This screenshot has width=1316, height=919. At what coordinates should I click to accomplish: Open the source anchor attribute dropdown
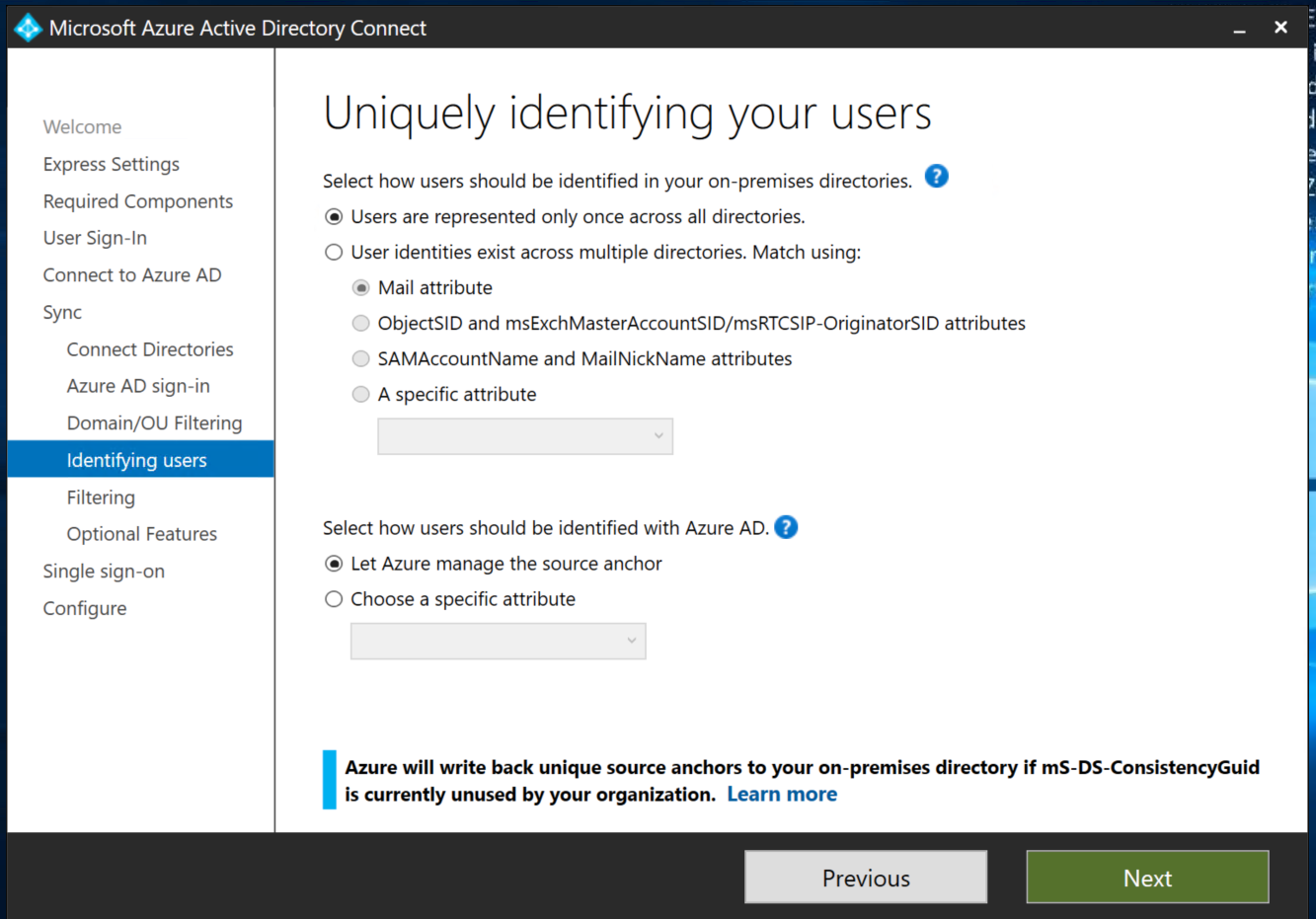point(499,641)
